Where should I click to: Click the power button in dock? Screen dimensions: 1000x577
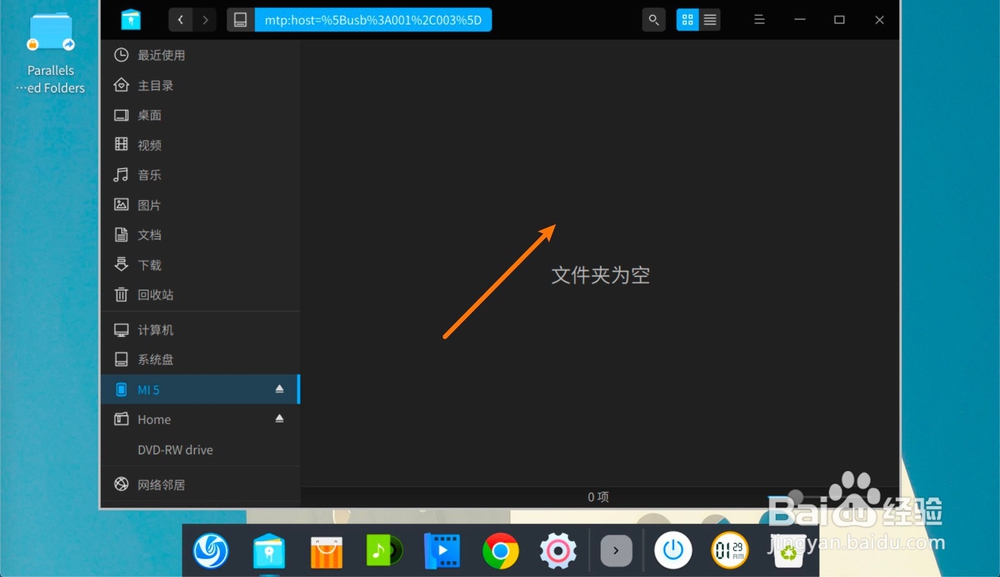(673, 550)
